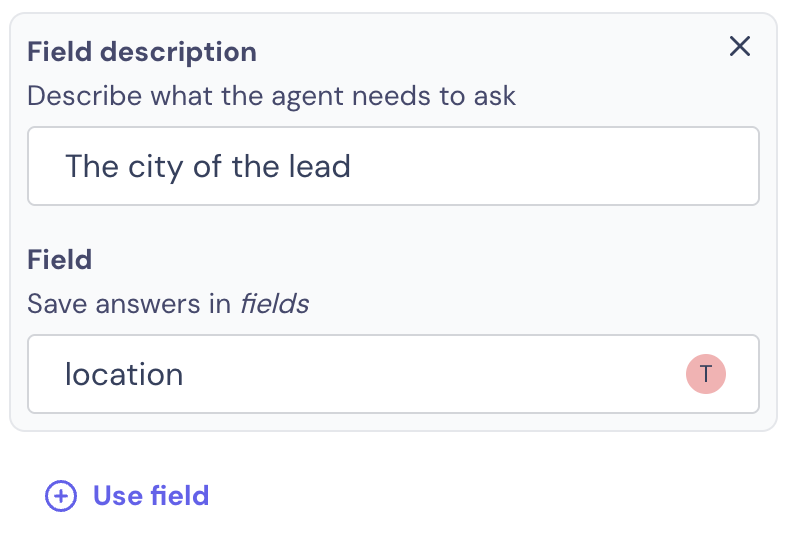Click empty space right of 'location' text
Image resolution: width=786 pixels, height=538 pixels.
(431, 374)
